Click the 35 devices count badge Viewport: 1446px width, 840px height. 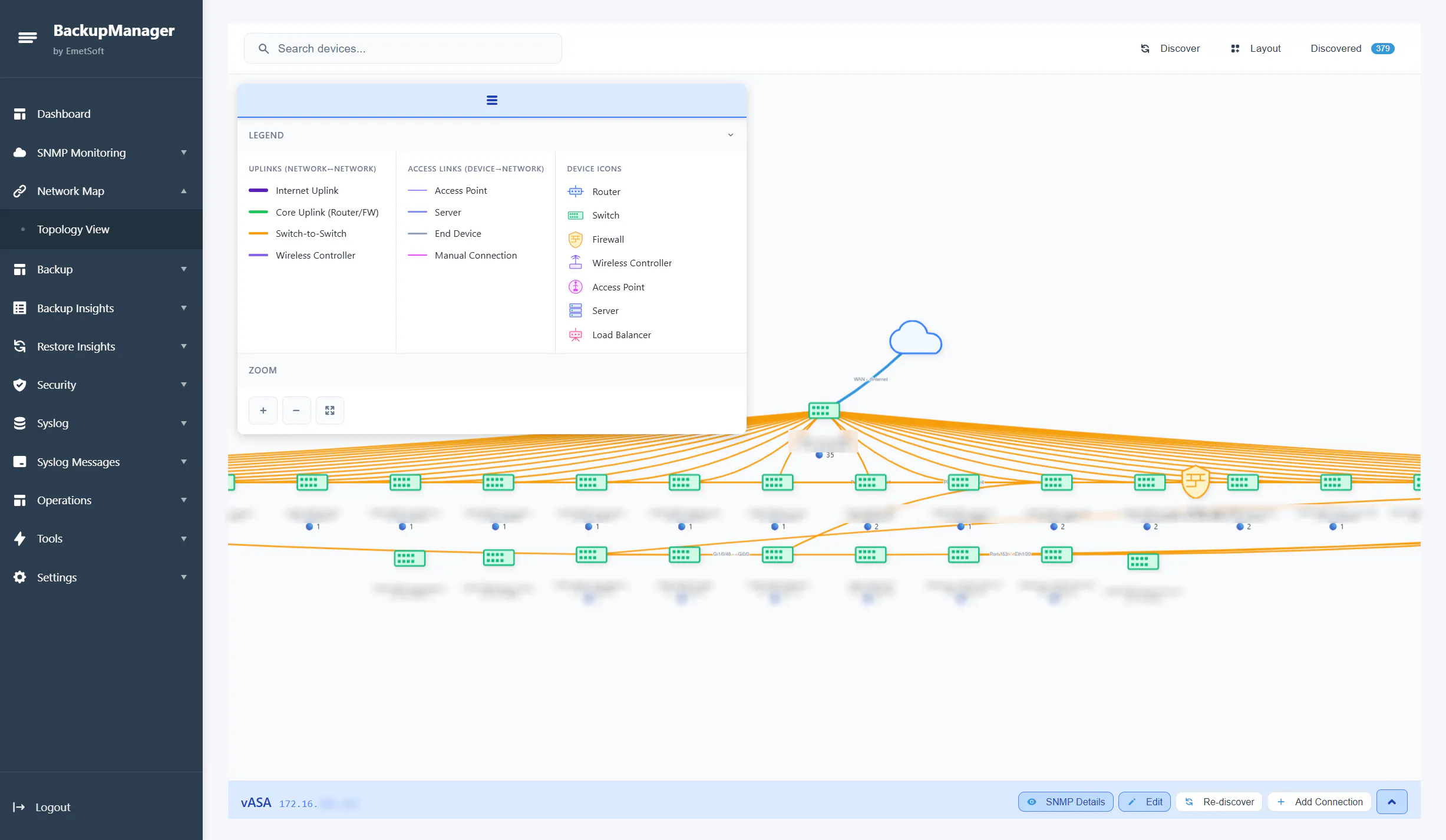(x=824, y=455)
